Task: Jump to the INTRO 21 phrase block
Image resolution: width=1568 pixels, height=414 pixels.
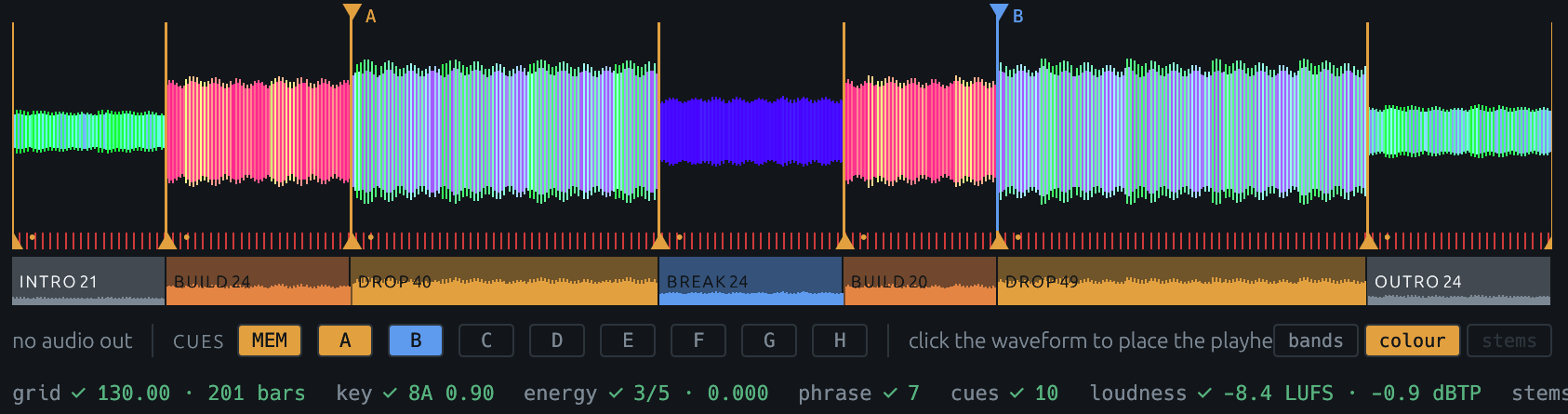Action: coord(88,281)
